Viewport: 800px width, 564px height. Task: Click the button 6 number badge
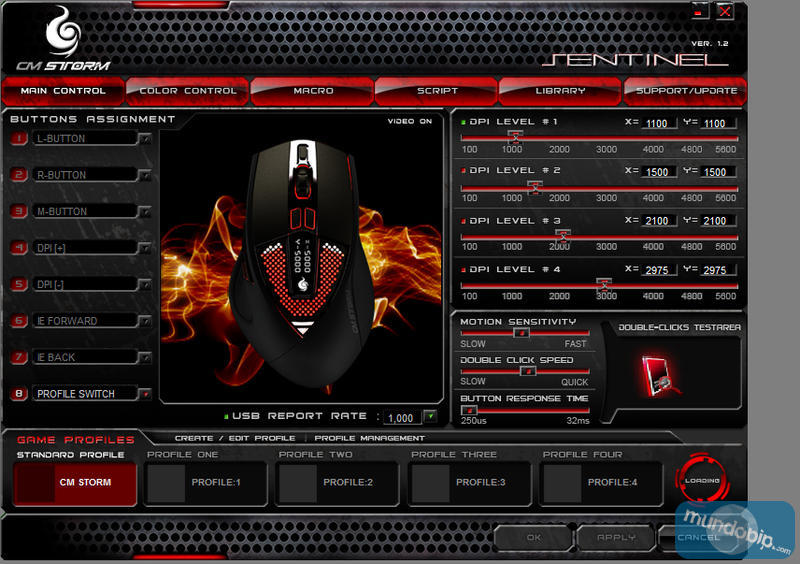click(19, 321)
